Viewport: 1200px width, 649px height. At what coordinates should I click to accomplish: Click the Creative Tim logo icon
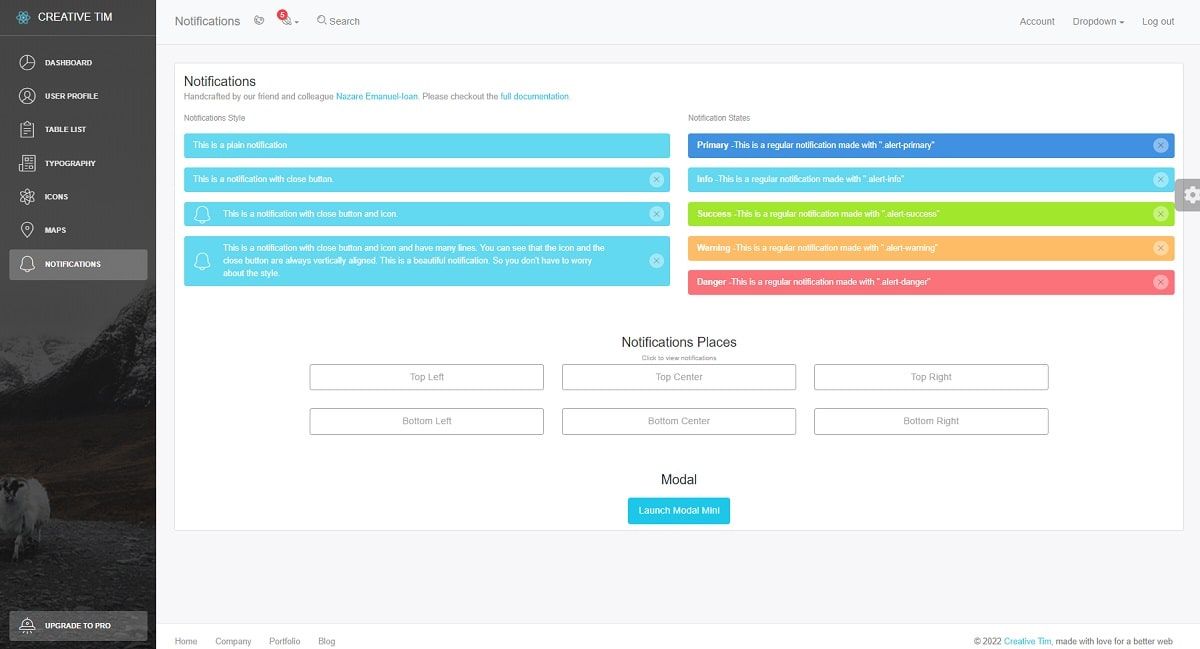[22, 16]
